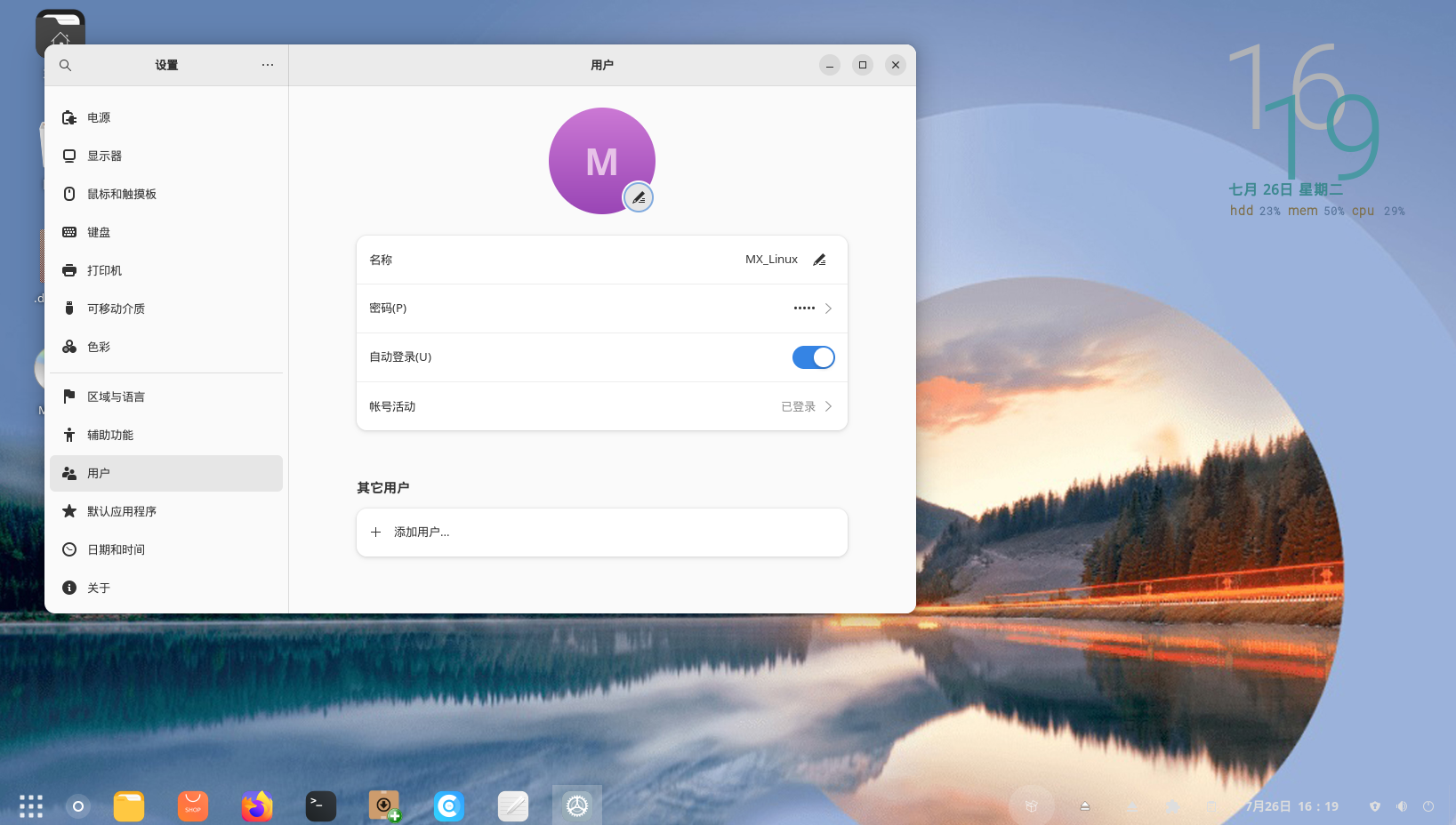Select 打印机 in settings sidebar
The width and height of the screenshot is (1456, 825).
pyautogui.click(x=166, y=270)
